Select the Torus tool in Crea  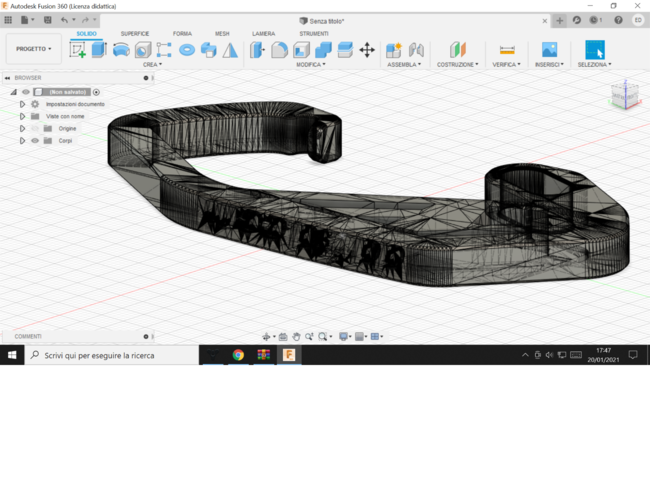(186, 50)
